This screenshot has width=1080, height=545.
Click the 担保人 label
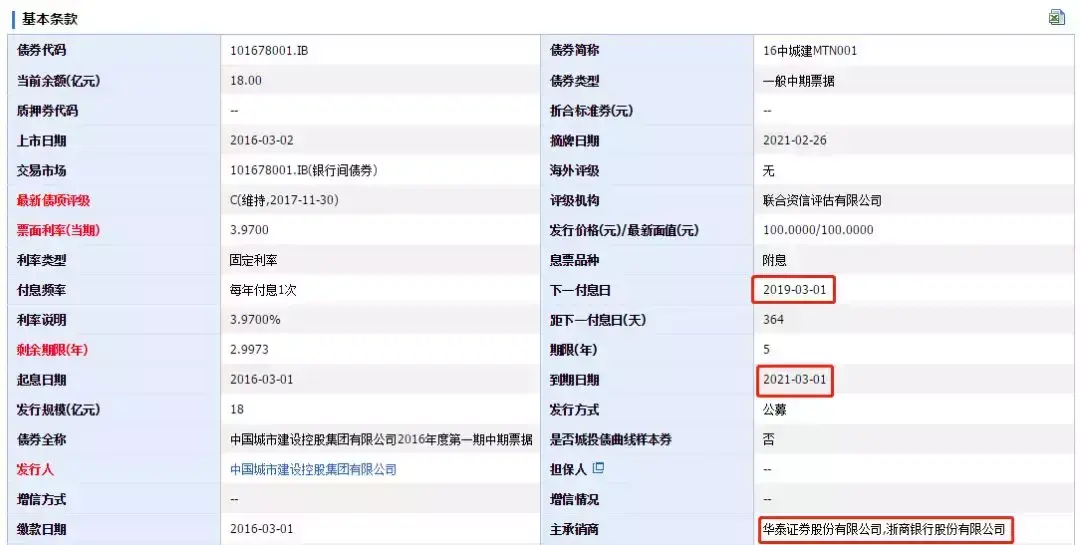click(568, 469)
